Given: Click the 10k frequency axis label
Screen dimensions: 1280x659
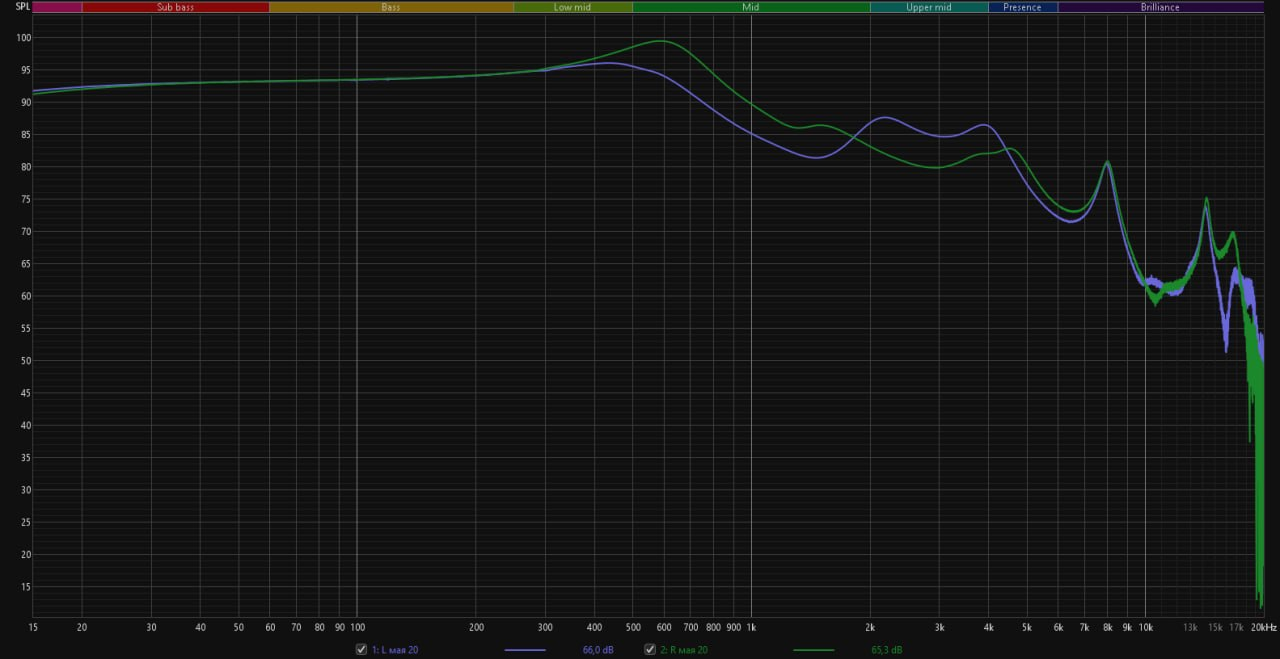Looking at the screenshot, I should coord(1145,628).
